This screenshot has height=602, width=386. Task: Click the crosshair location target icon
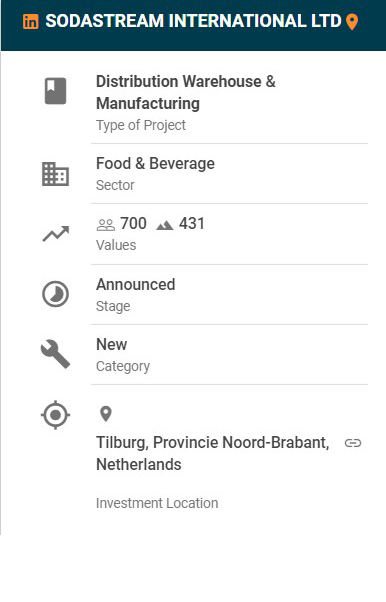pos(55,415)
